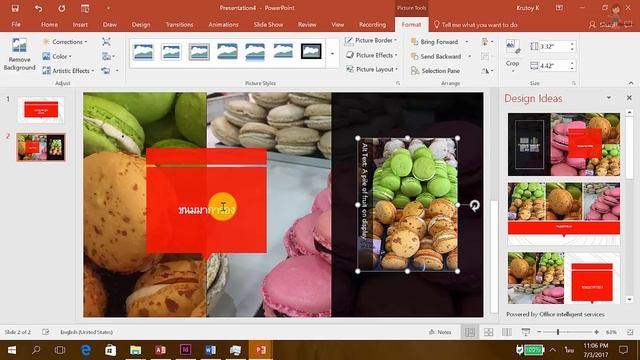
Task: Close the Design Ideas pane
Action: tap(629, 98)
